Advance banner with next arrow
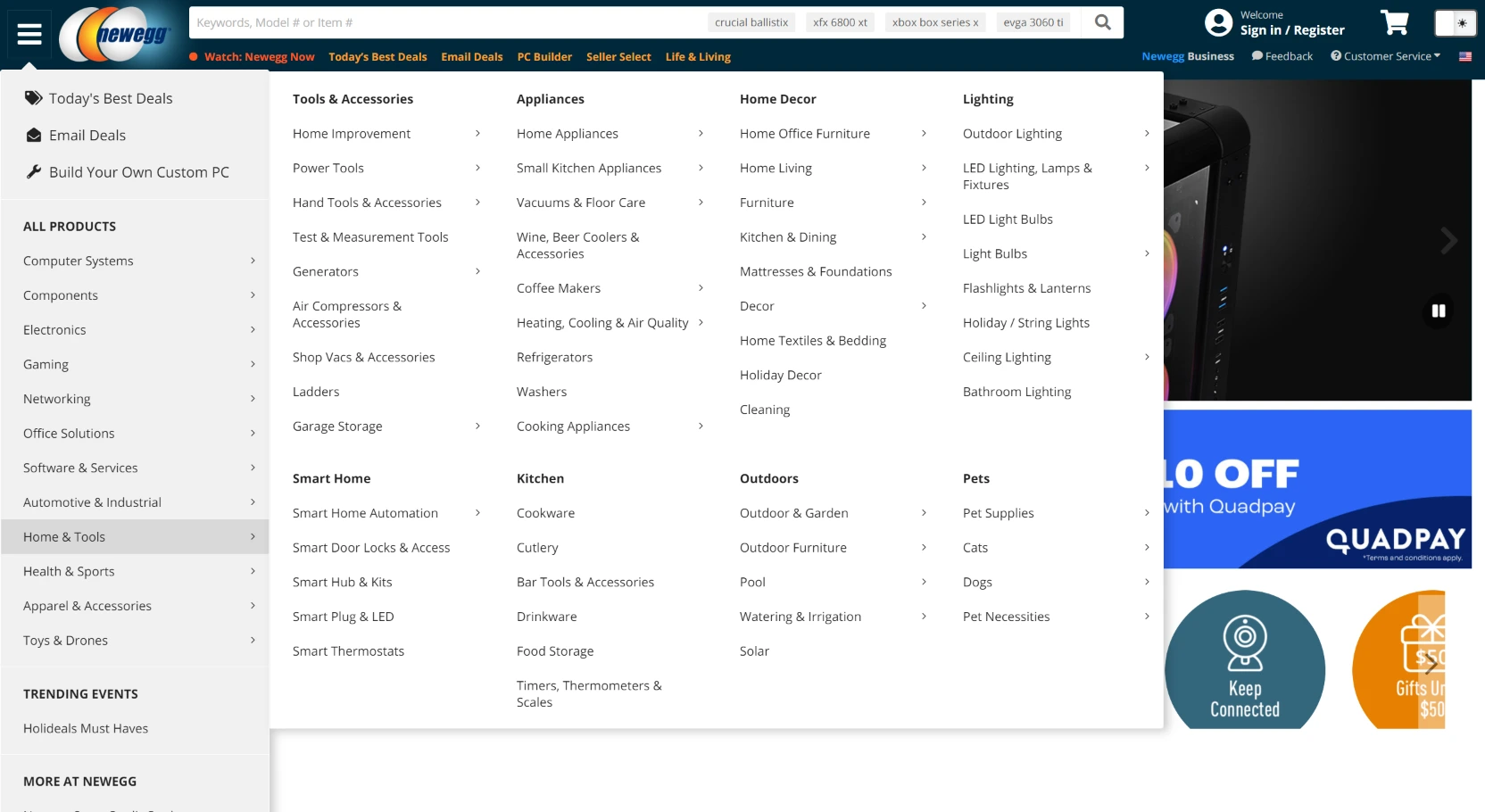The height and width of the screenshot is (812, 1485). [1448, 240]
